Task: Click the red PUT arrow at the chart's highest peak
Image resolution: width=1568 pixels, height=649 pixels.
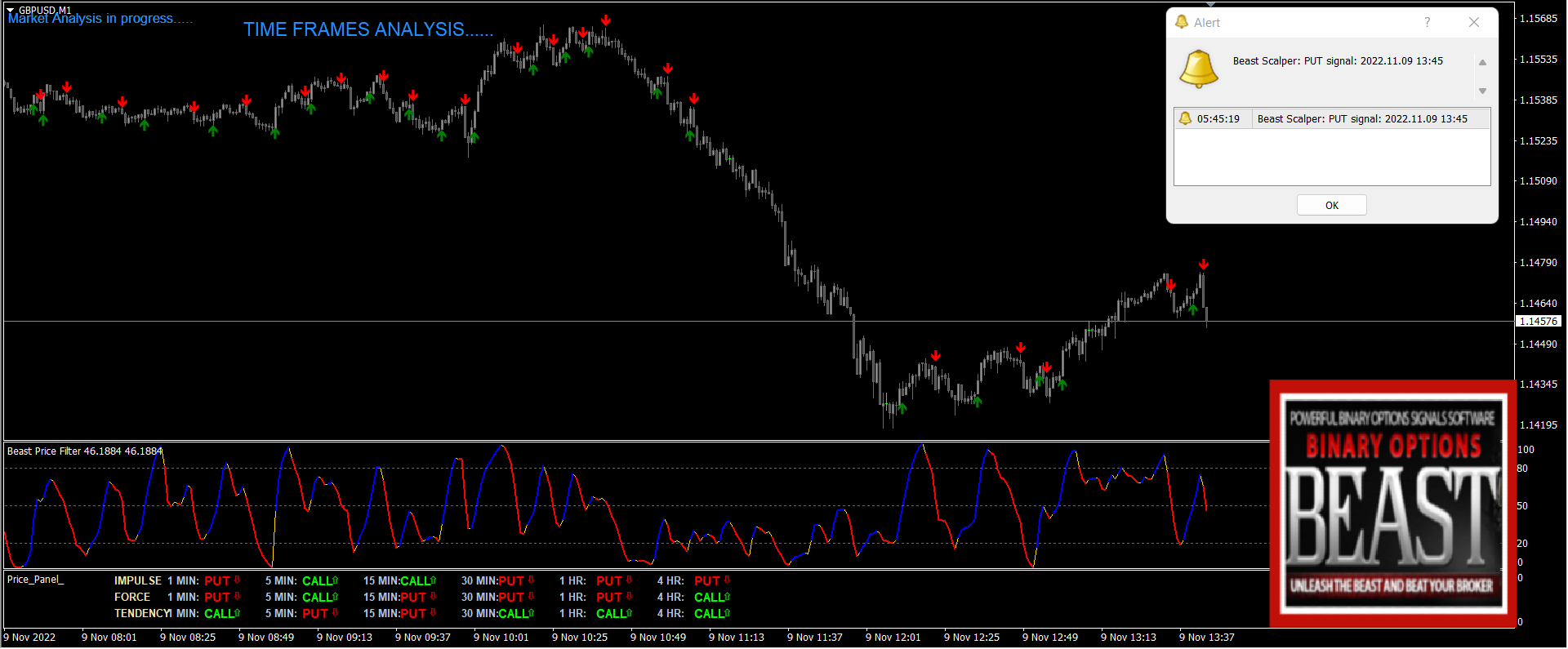Action: point(605,20)
